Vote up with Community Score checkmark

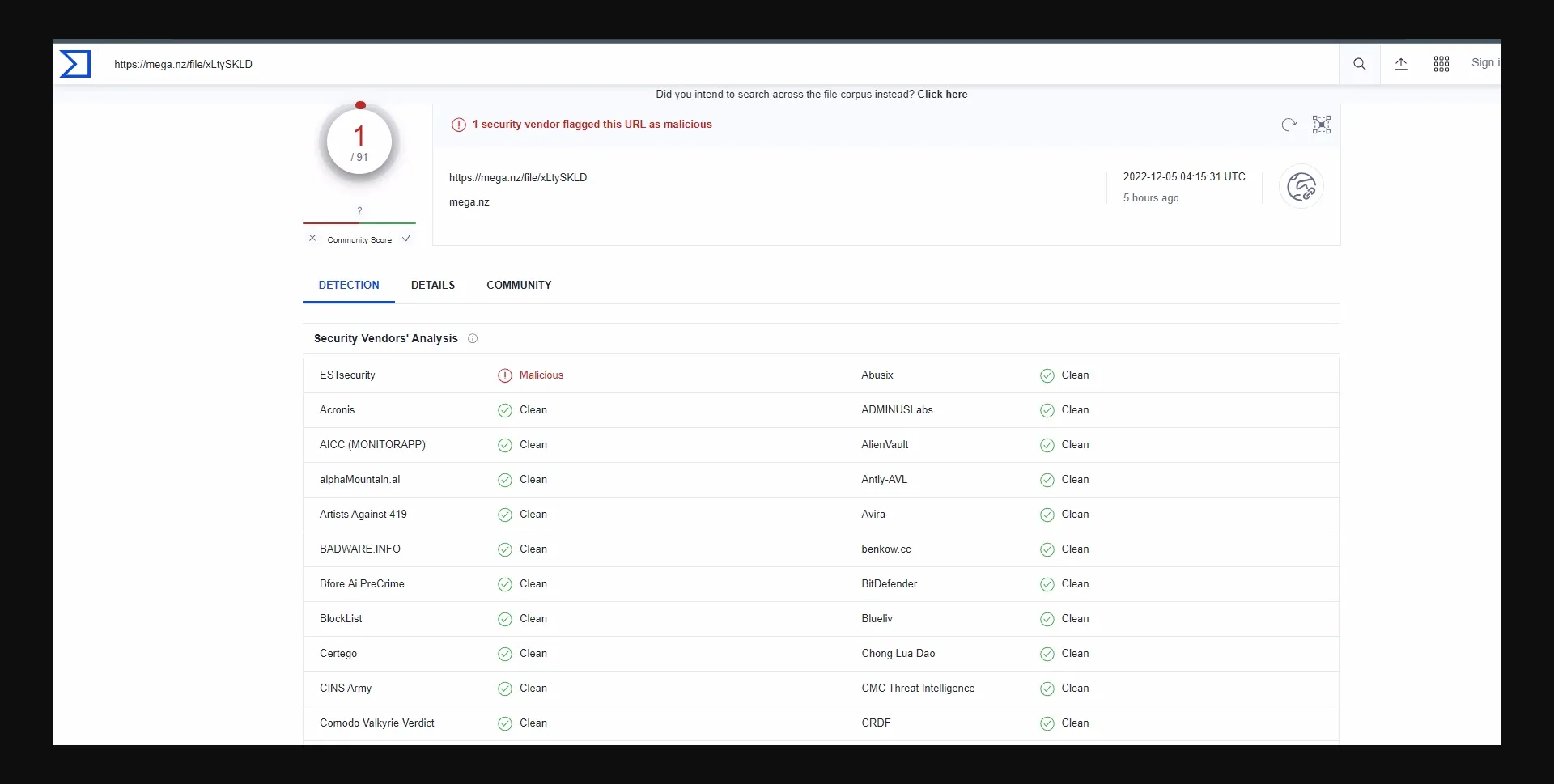[406, 239]
